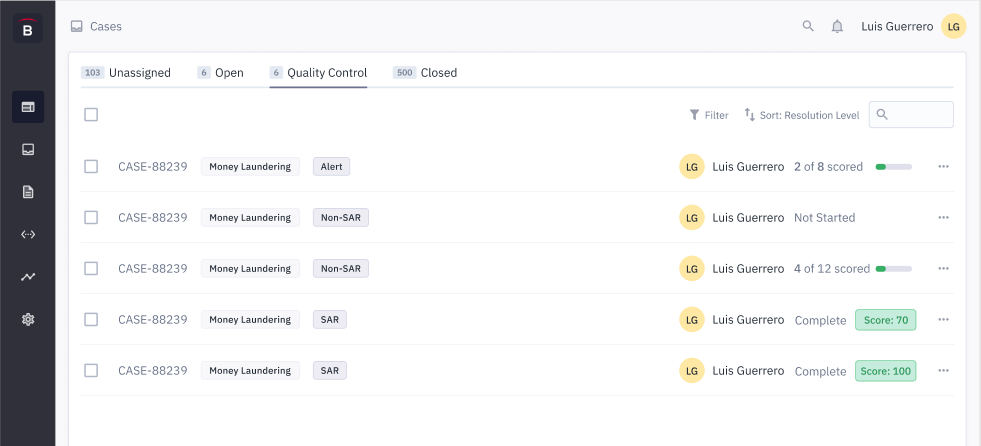Open more options for Score: 70 case
Image resolution: width=981 pixels, height=446 pixels.
click(943, 320)
